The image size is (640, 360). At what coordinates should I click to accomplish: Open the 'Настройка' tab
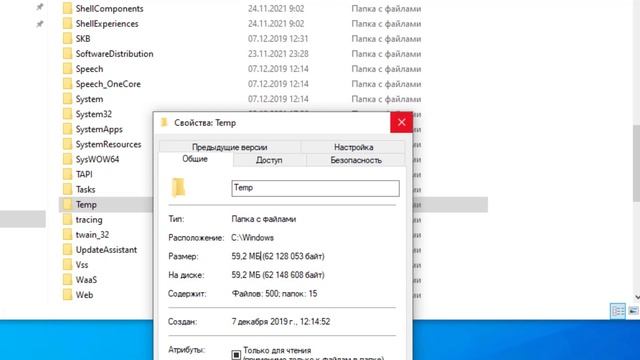tap(353, 147)
